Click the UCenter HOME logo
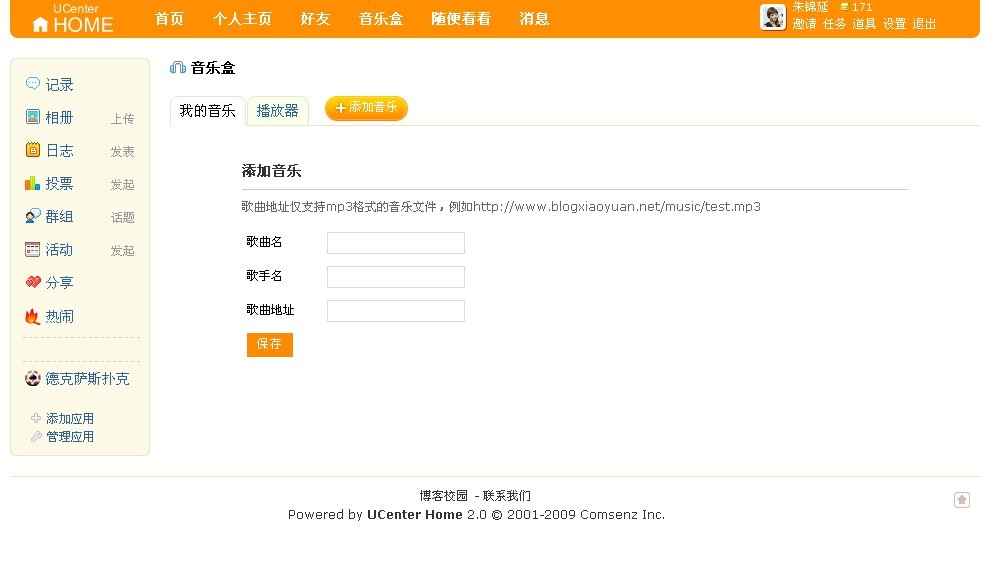 [73, 18]
